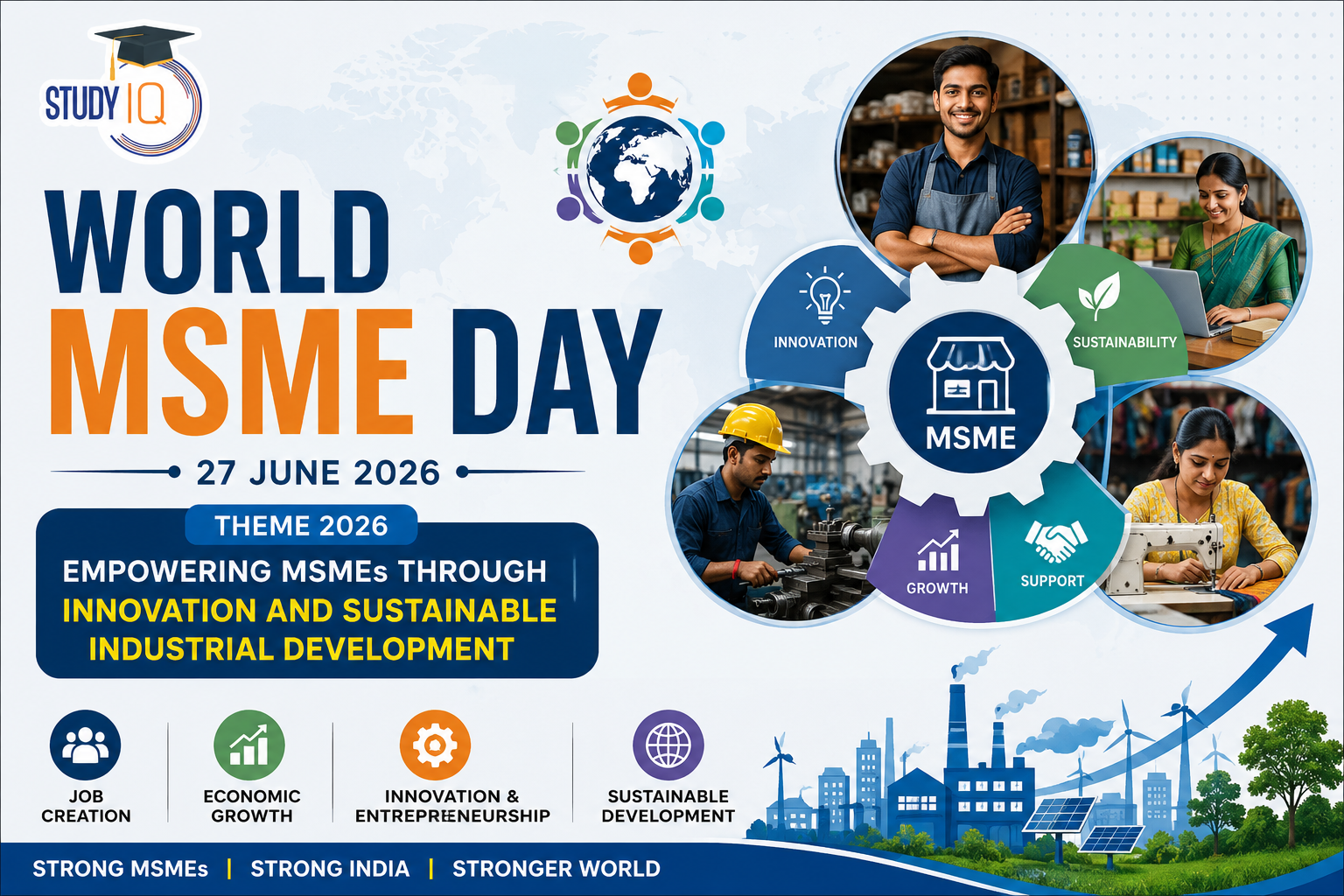Click the GROWTH segment label
This screenshot has height=896, width=1344.
[x=937, y=588]
